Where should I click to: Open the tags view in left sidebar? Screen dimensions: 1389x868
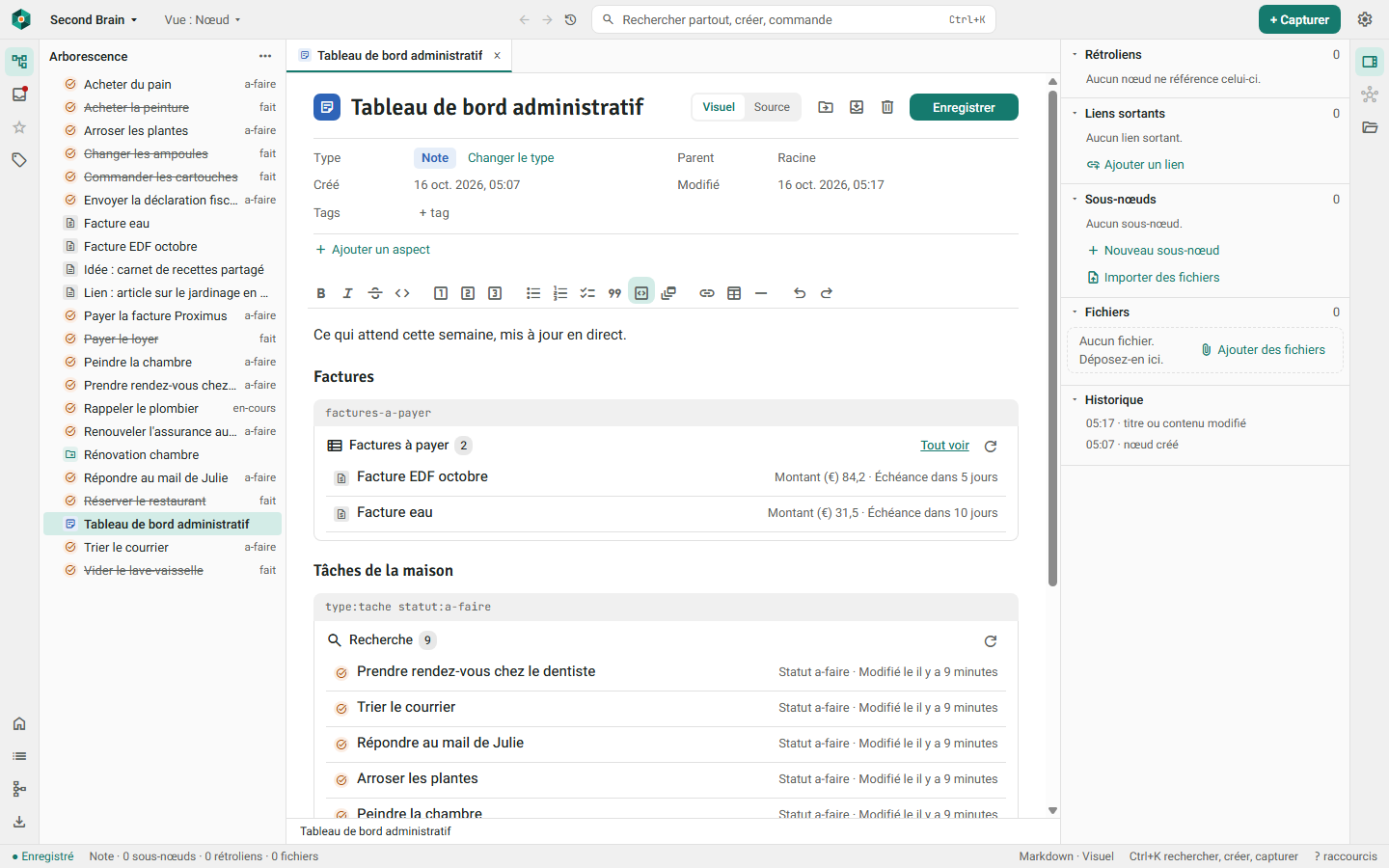pyautogui.click(x=19, y=160)
